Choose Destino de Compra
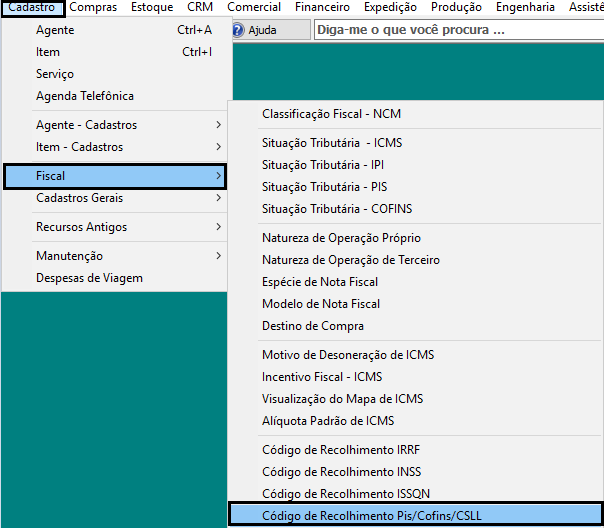The height and width of the screenshot is (528, 605). (x=416, y=326)
